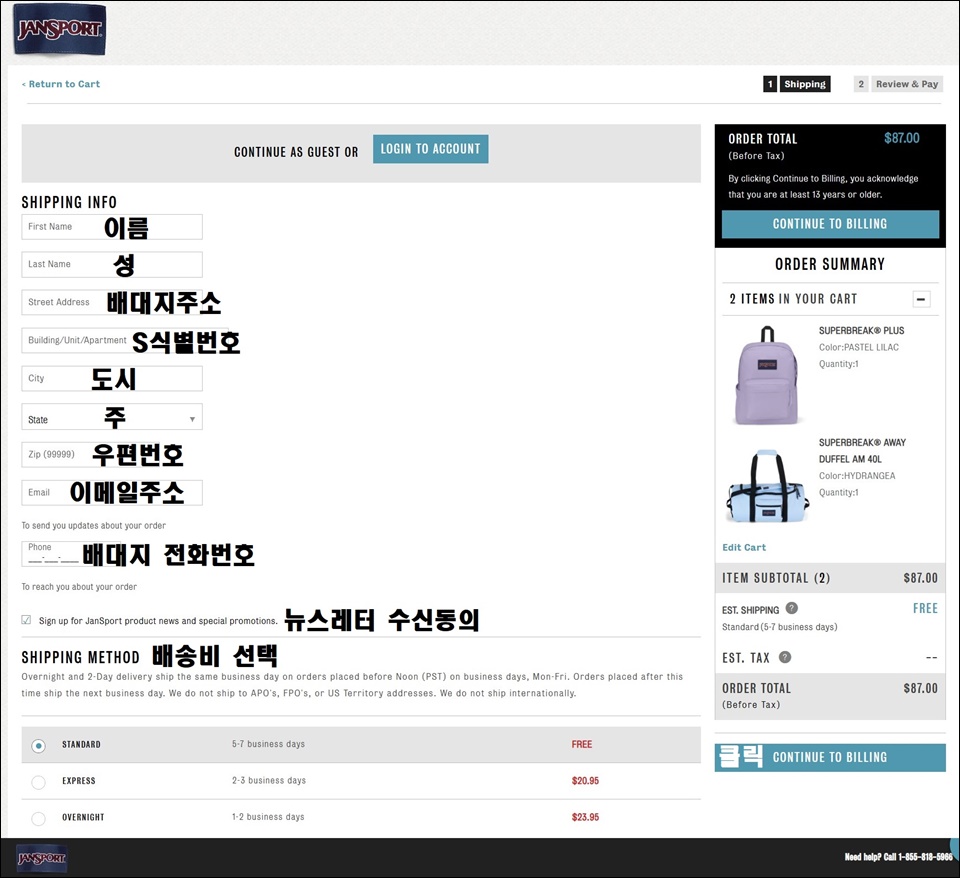Image resolution: width=960 pixels, height=878 pixels.
Task: Collapse the items in your cart list
Action: point(921,299)
